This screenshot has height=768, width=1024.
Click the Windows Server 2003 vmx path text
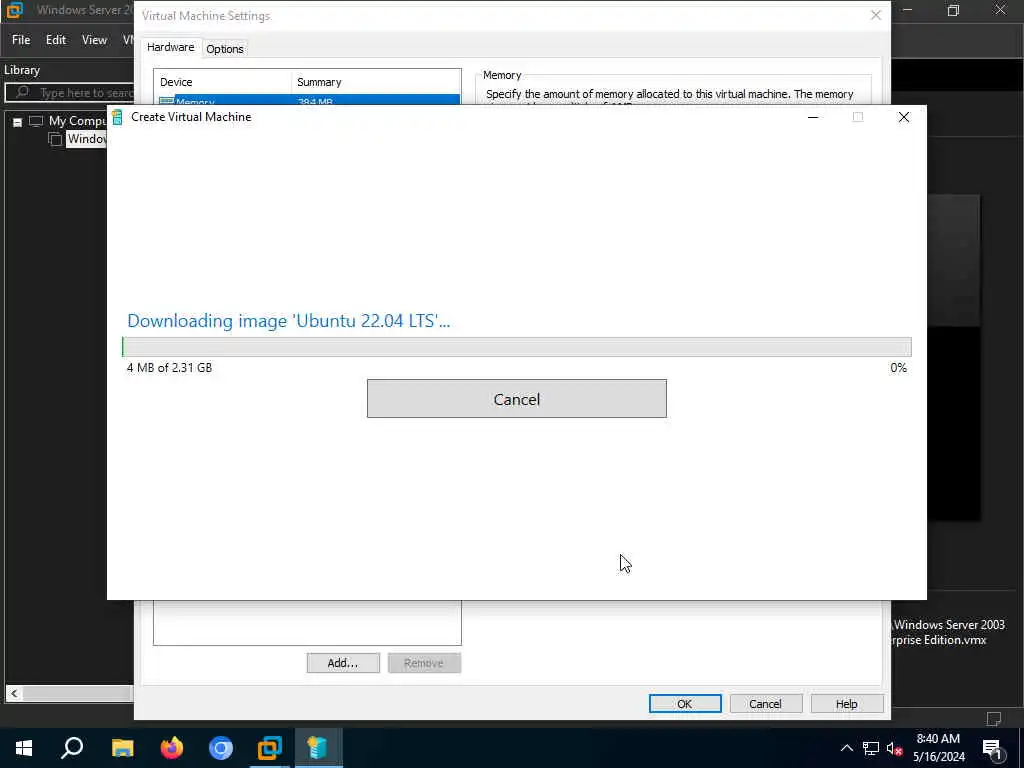click(948, 632)
